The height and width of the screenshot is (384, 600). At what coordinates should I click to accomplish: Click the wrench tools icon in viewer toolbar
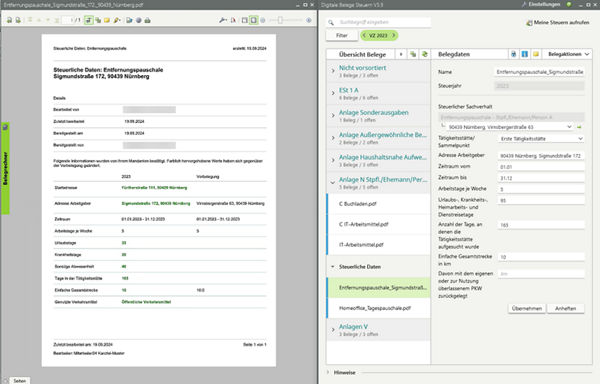(223, 20)
